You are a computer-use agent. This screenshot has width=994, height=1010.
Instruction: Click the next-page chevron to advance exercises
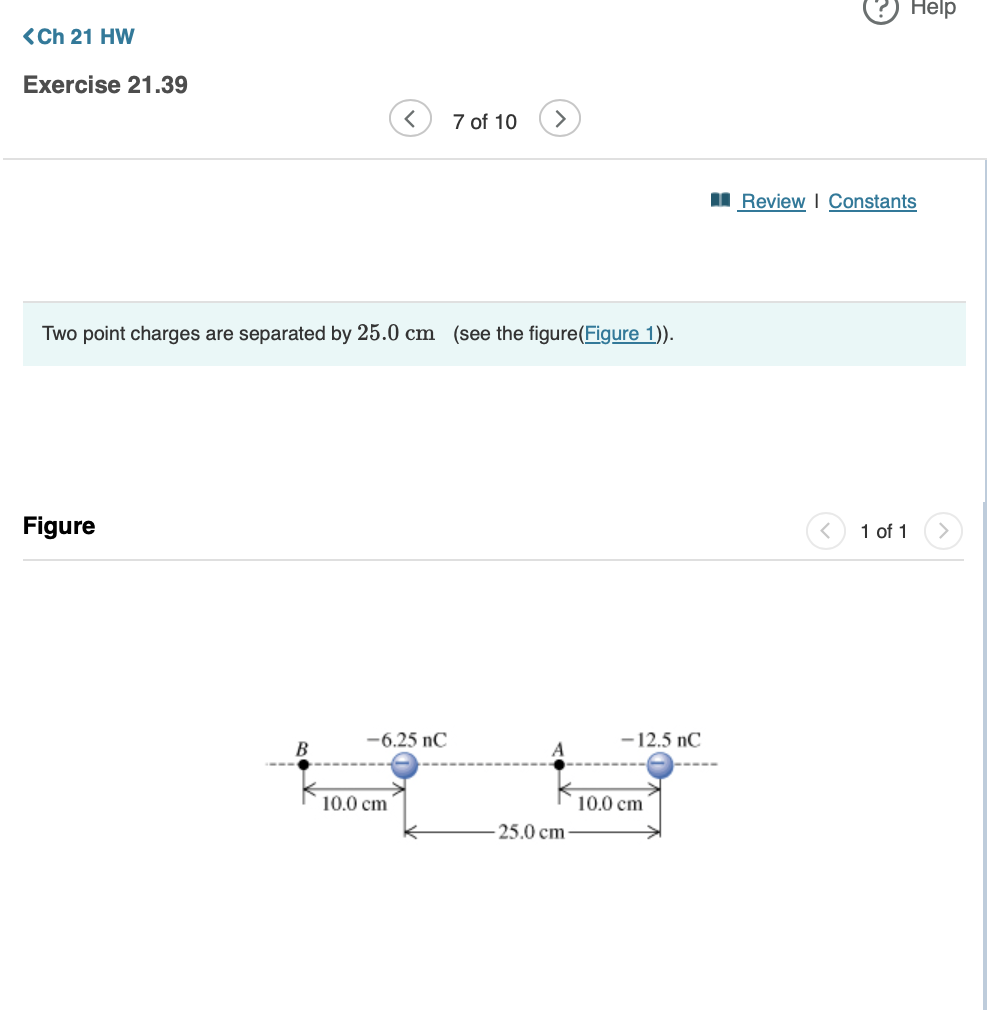[x=560, y=117]
